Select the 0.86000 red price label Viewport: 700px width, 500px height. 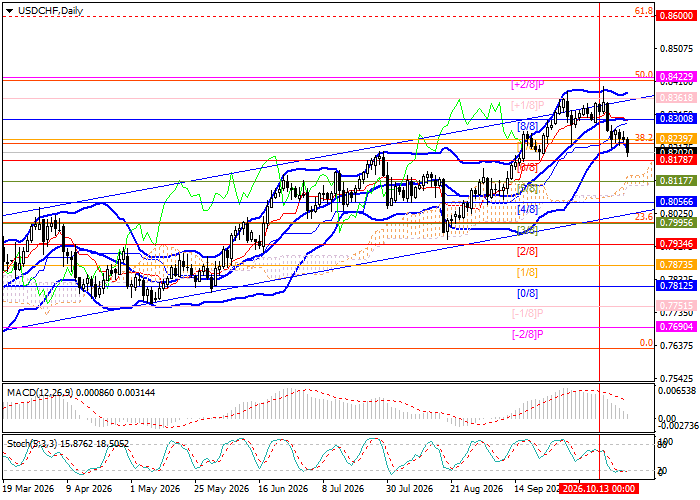pos(676,16)
